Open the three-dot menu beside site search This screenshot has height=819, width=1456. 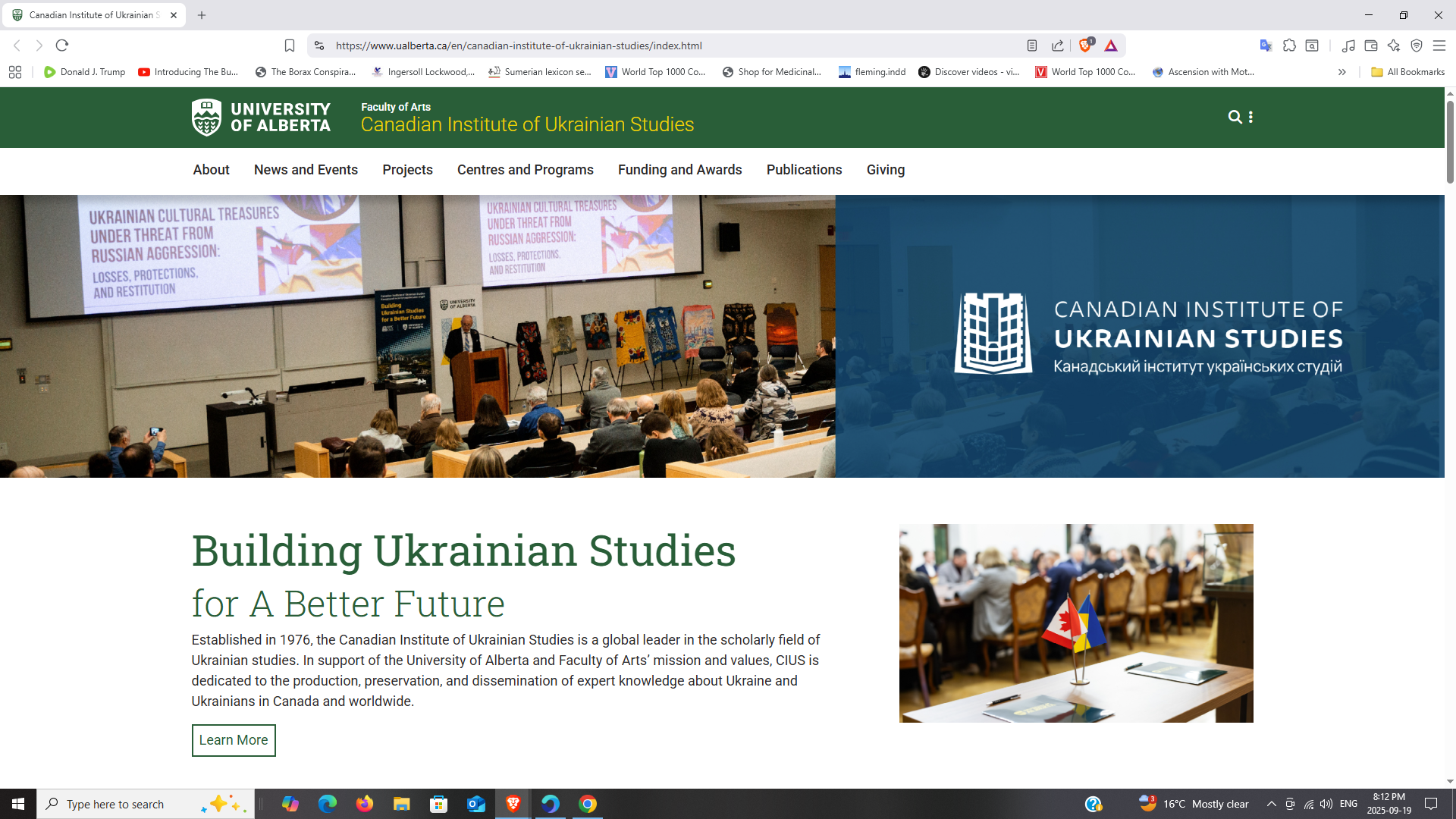[1250, 117]
